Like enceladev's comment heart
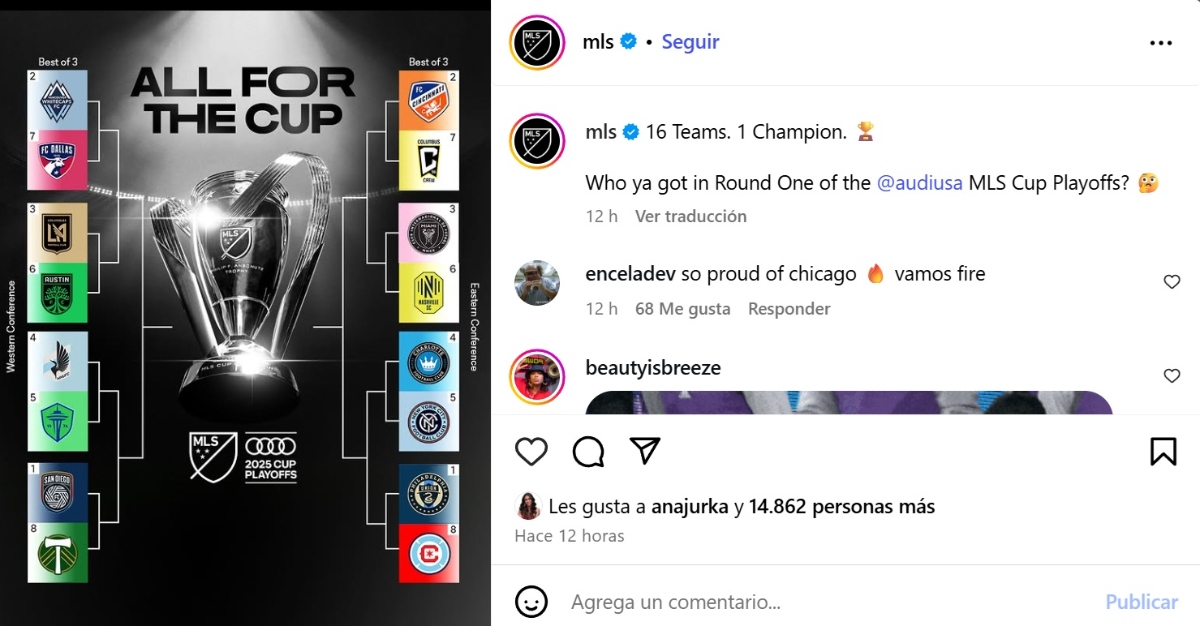Screen dimensions: 1200x626 1172,283
